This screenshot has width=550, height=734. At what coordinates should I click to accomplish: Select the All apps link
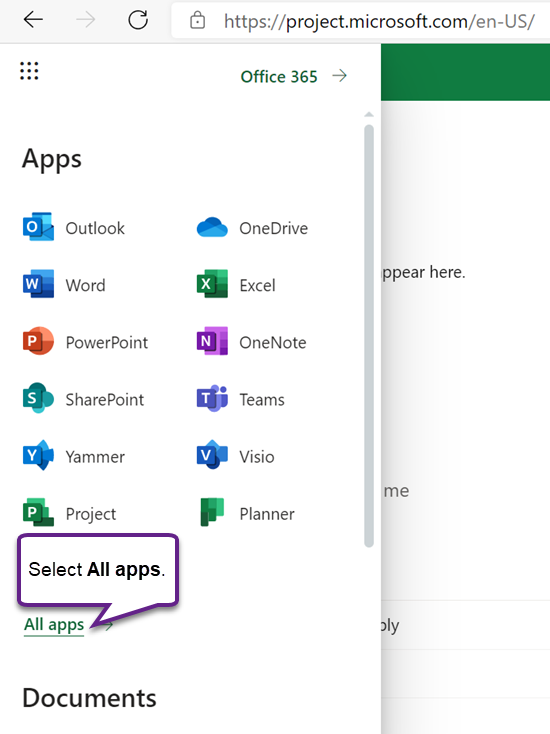click(x=54, y=625)
